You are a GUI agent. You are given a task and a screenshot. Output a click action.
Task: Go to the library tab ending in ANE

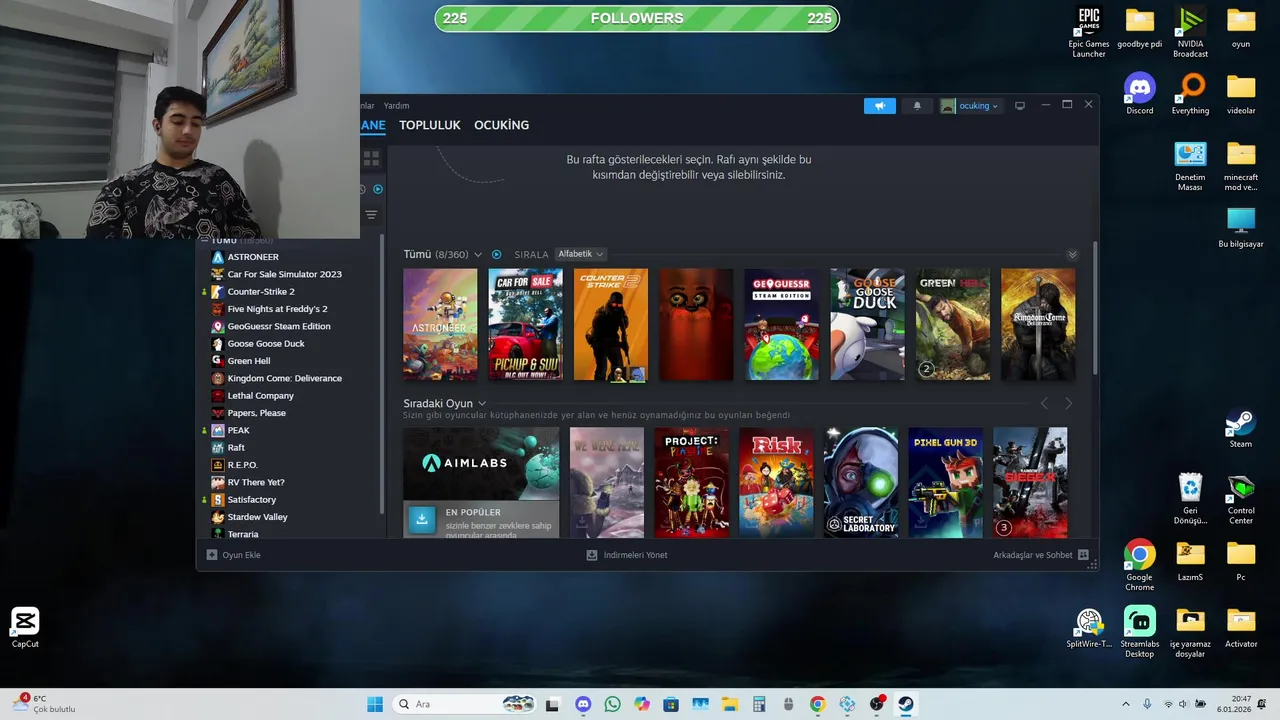tap(373, 125)
